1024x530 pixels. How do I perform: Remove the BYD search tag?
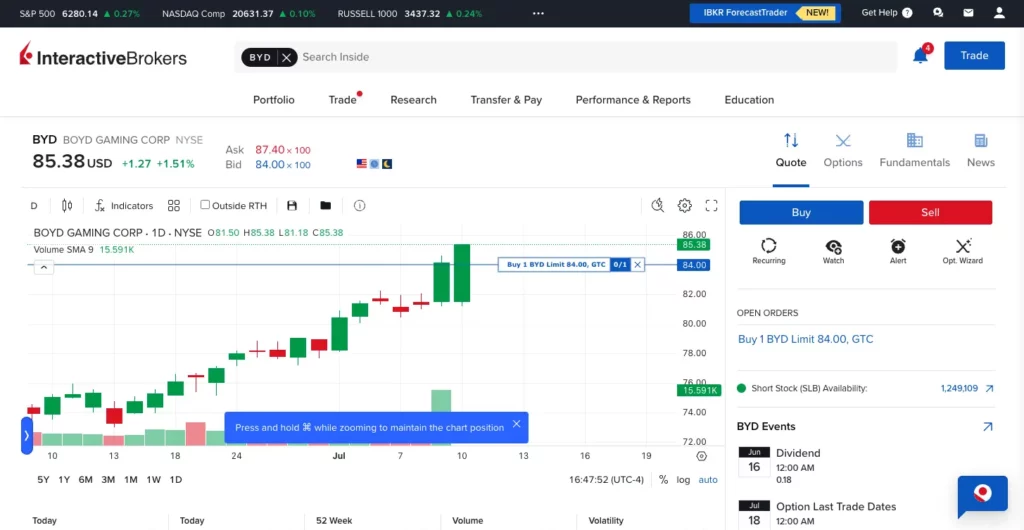pos(287,57)
